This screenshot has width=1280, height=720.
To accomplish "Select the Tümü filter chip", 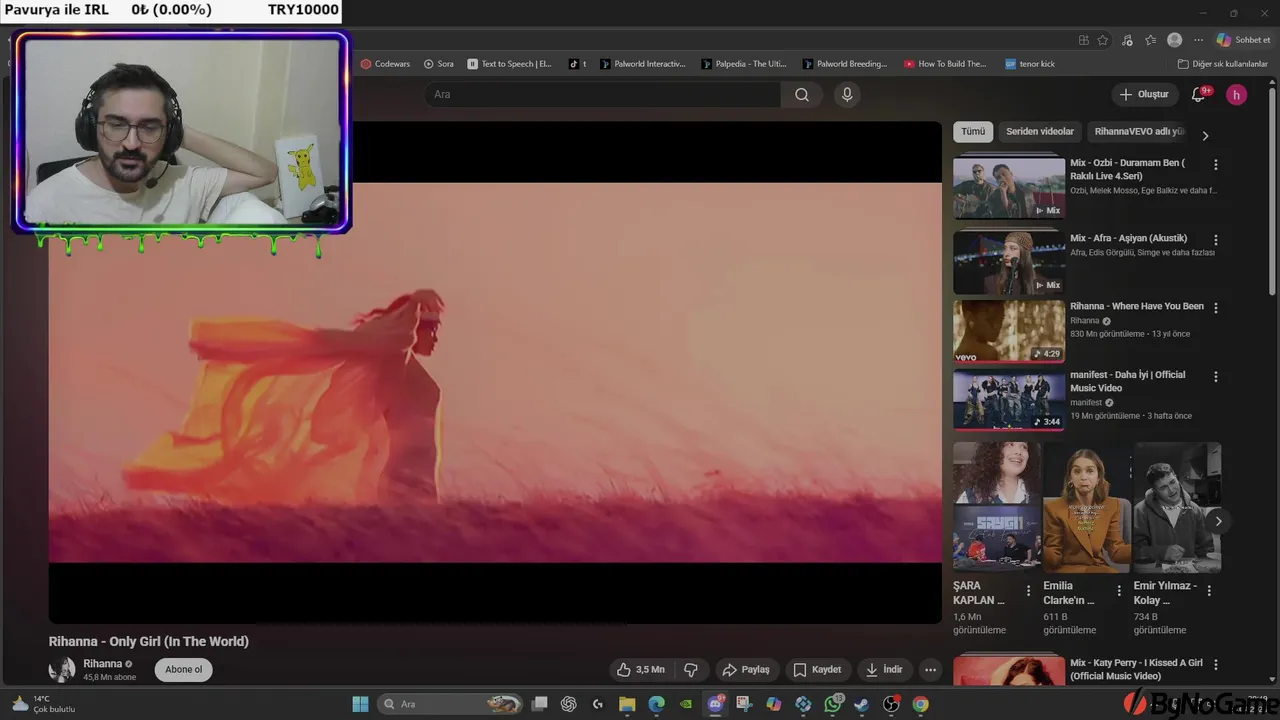I will (973, 131).
